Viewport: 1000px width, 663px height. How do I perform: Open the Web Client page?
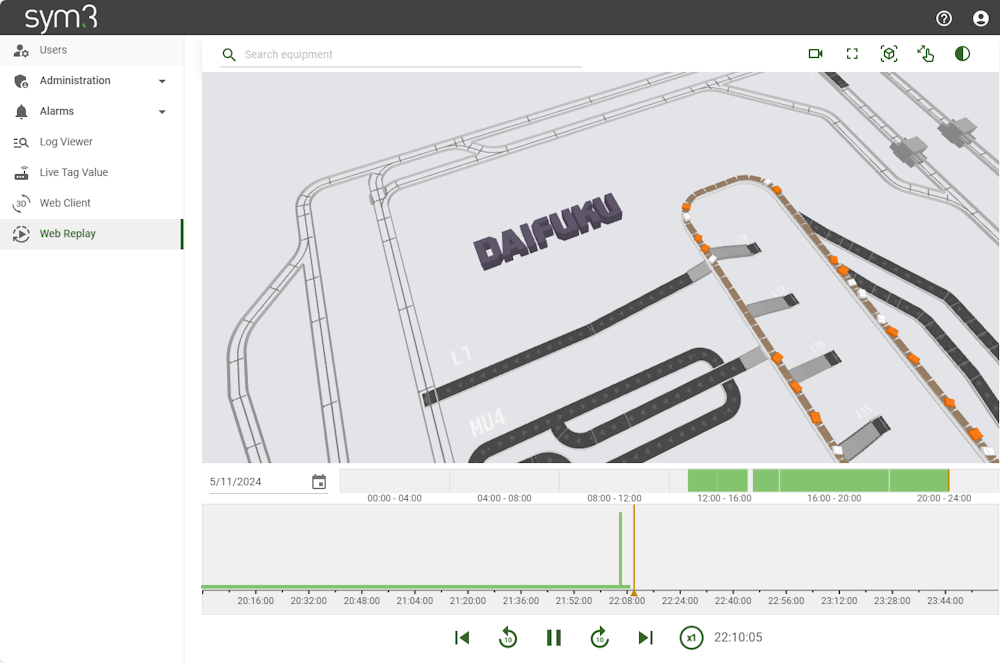pyautogui.click(x=92, y=203)
